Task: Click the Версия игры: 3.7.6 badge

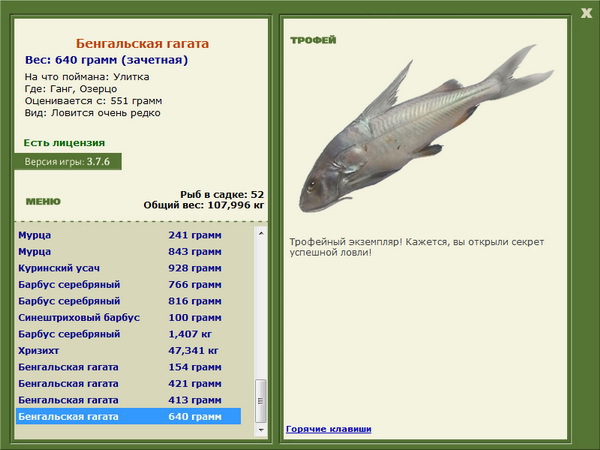Action: point(68,161)
